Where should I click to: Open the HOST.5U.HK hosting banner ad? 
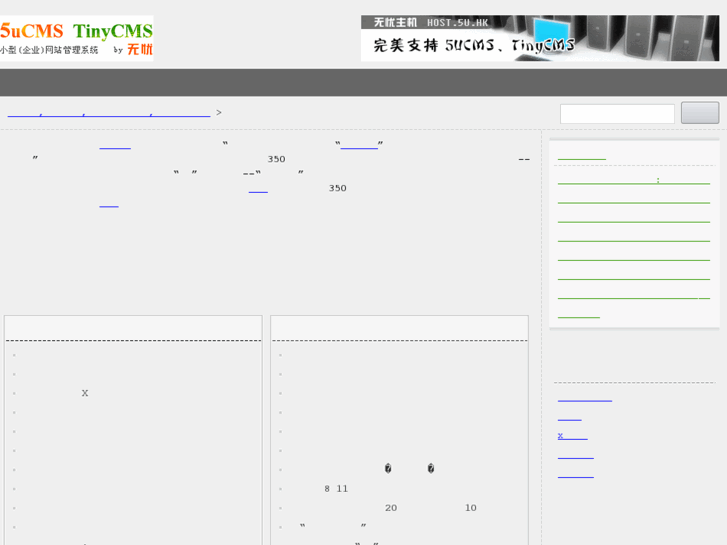coord(540,38)
